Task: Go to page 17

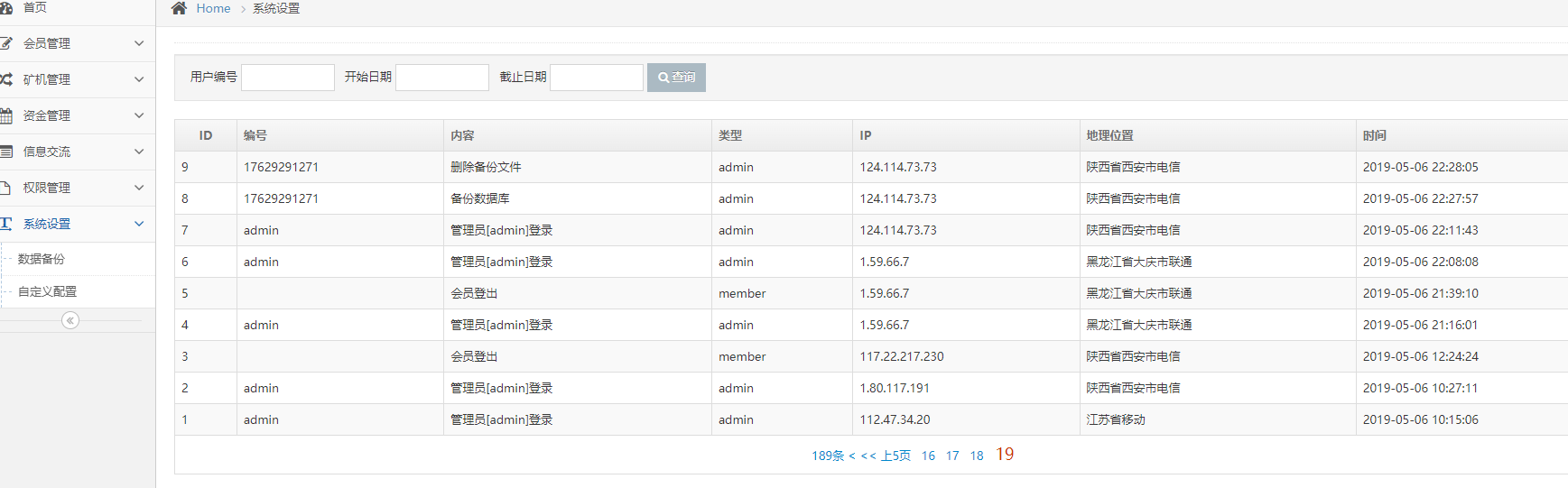Action: point(952,456)
